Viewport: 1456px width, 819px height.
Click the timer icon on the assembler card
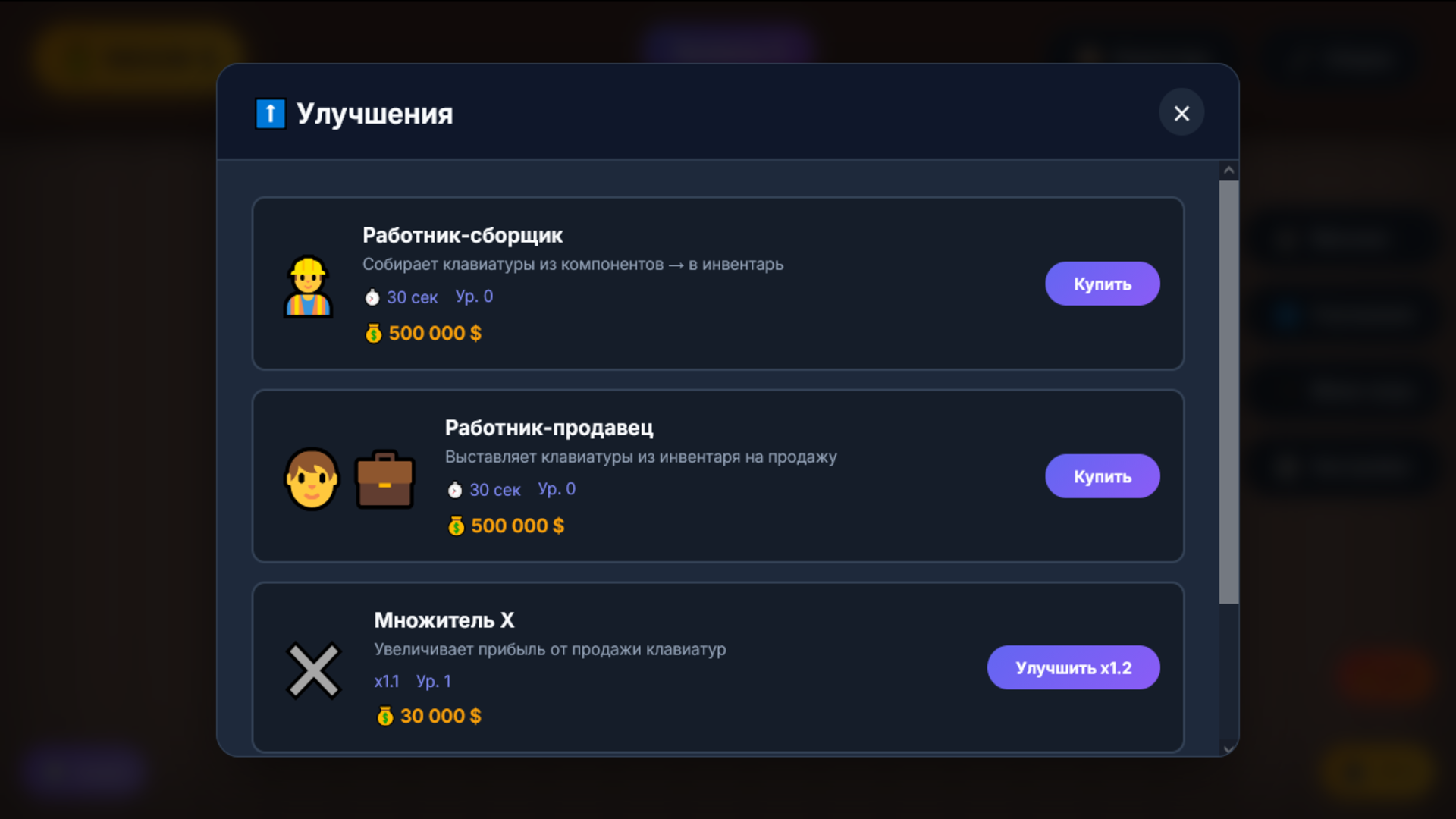coord(371,297)
